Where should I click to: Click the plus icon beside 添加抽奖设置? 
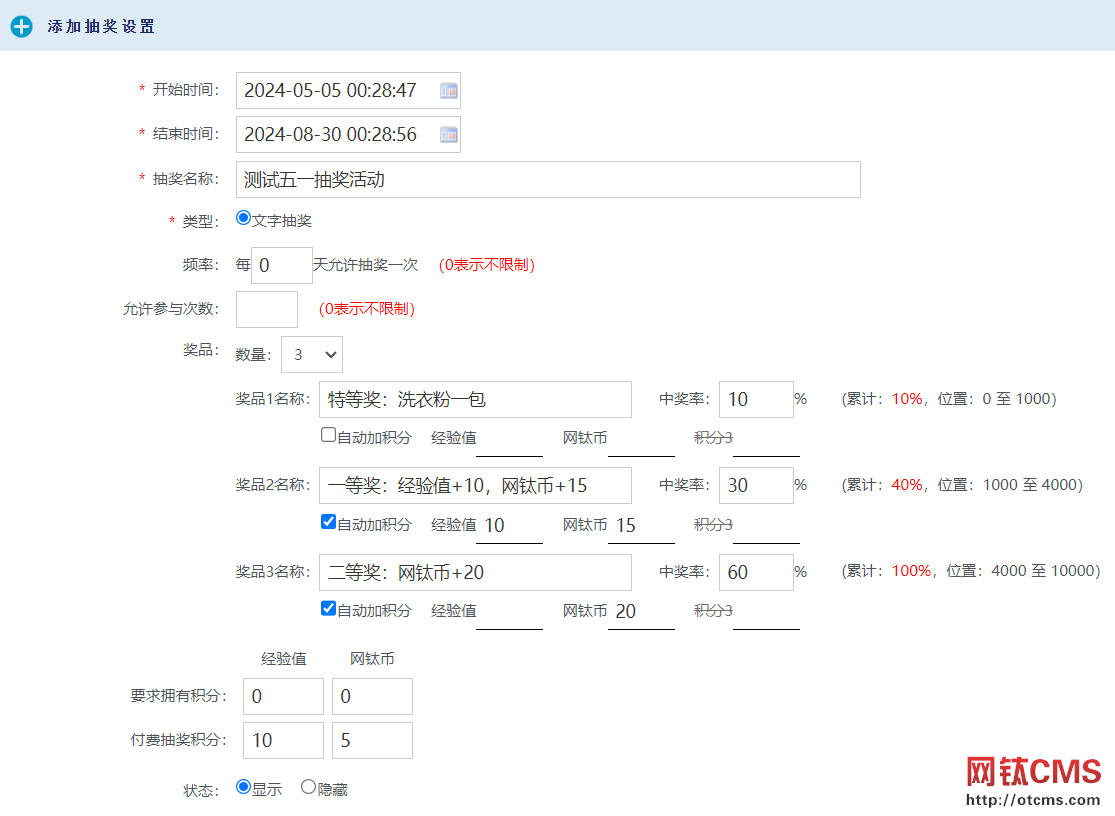click(x=21, y=27)
